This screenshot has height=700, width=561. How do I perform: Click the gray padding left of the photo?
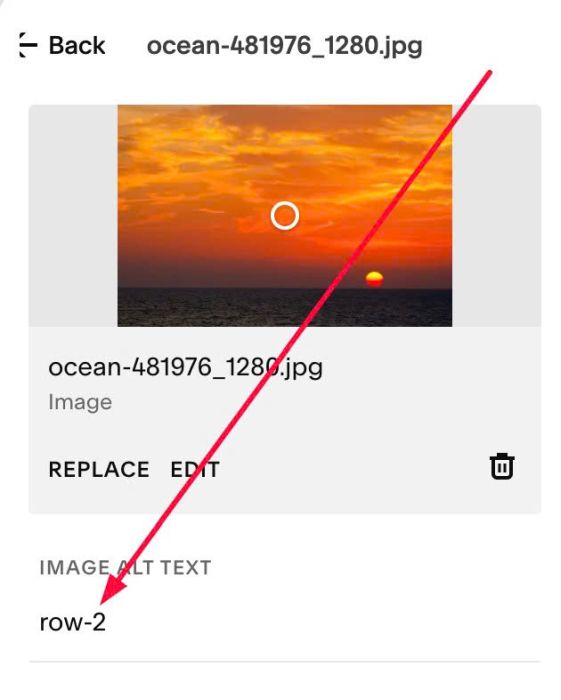[73, 216]
